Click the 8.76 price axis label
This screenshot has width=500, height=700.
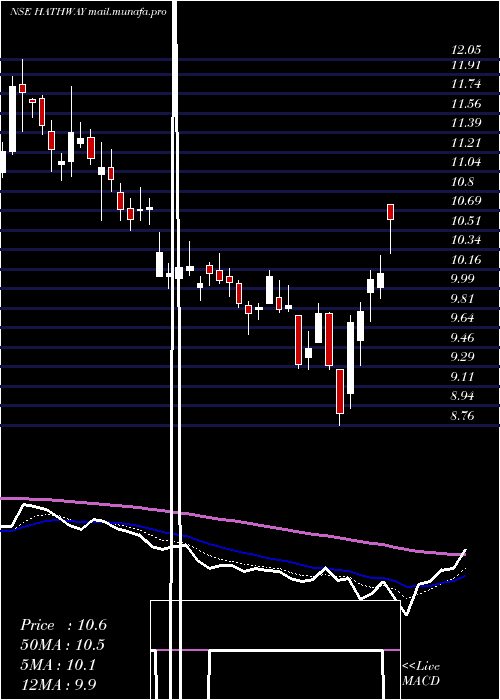[463, 416]
